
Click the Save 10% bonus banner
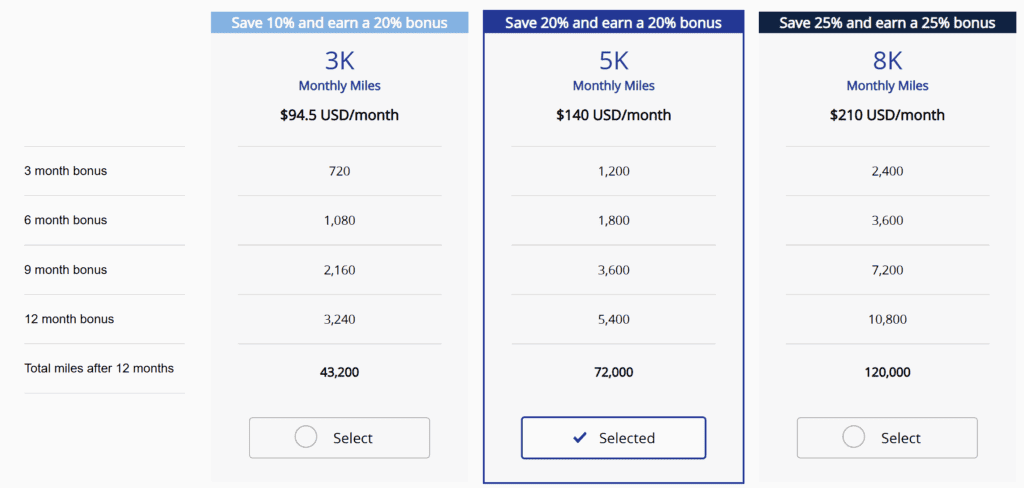(x=340, y=23)
